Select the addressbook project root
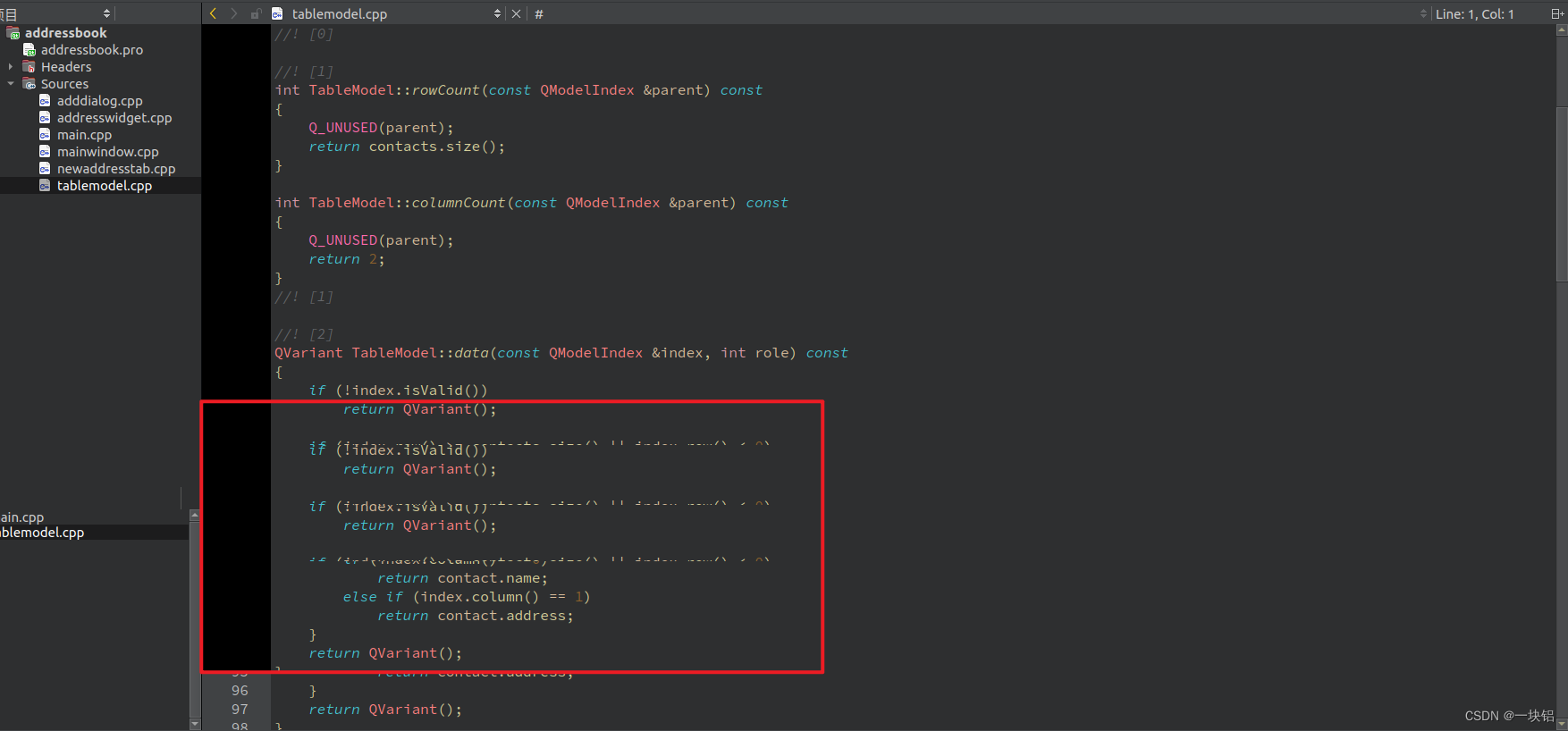This screenshot has width=1568, height=731. [x=65, y=33]
